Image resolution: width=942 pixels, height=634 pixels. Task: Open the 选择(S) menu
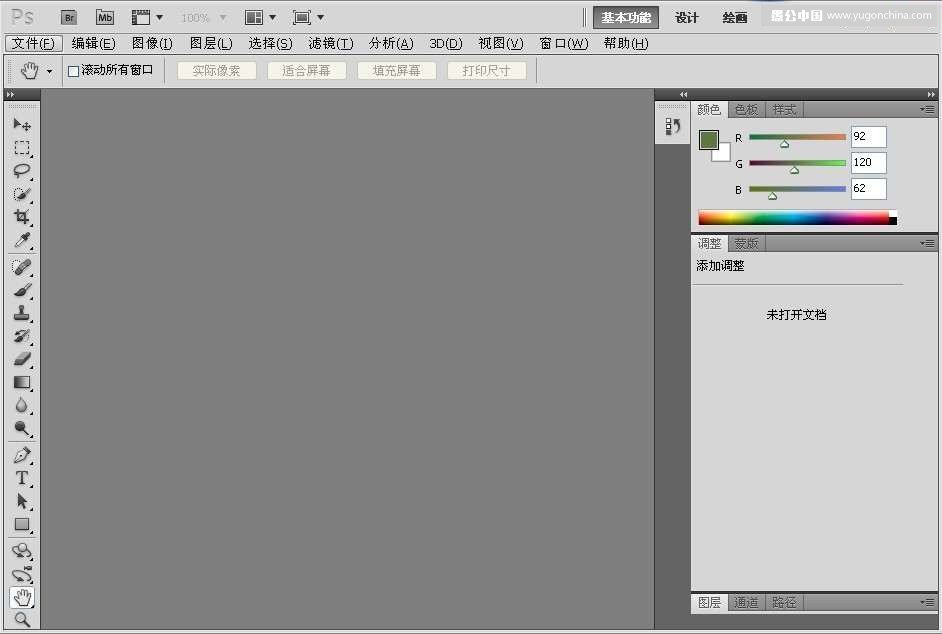click(270, 43)
